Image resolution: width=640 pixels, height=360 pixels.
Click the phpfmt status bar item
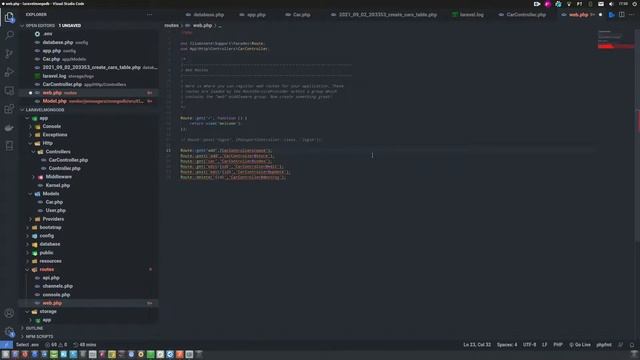[x=604, y=345]
